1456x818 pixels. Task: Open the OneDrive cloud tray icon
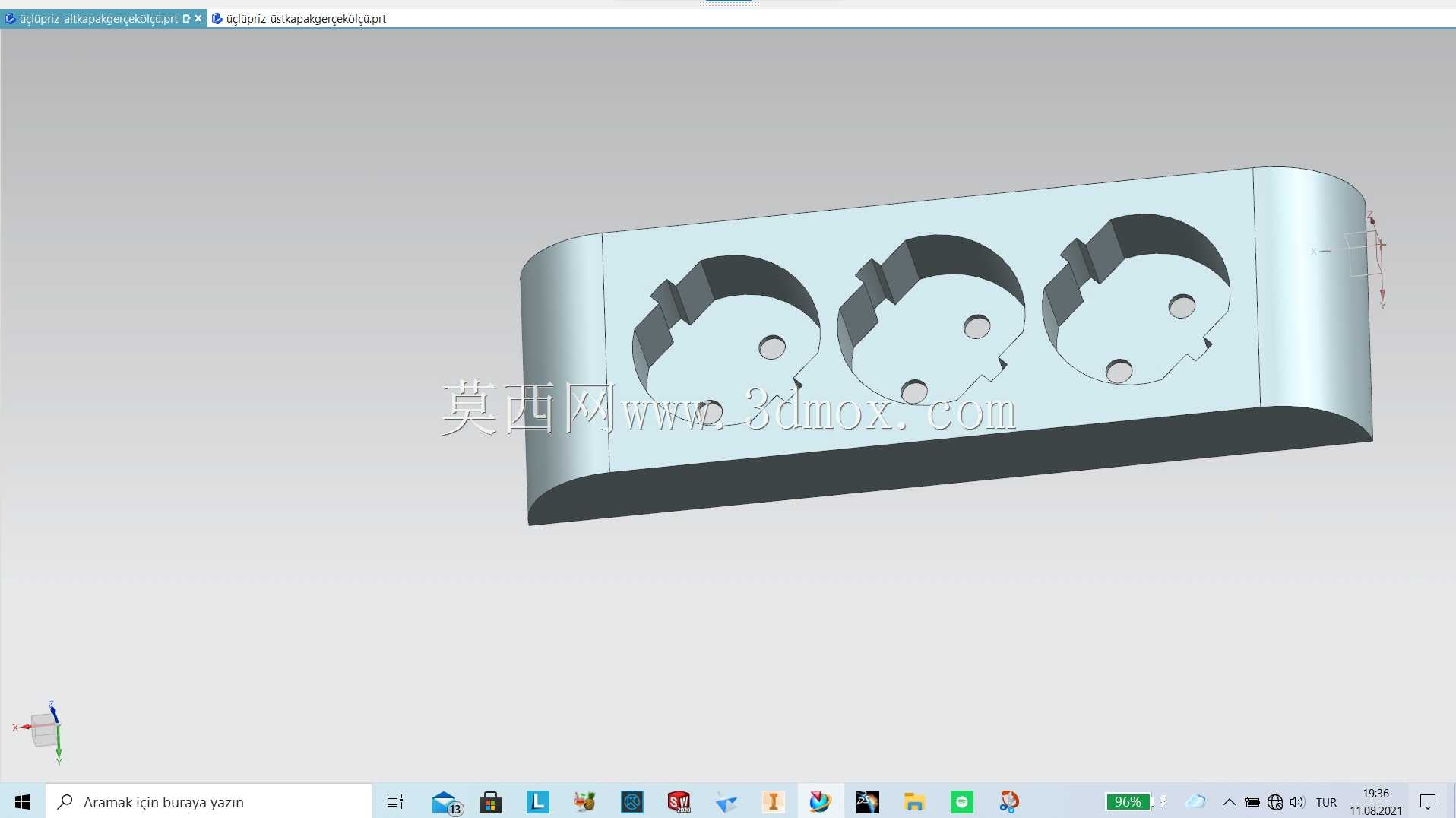1196,801
